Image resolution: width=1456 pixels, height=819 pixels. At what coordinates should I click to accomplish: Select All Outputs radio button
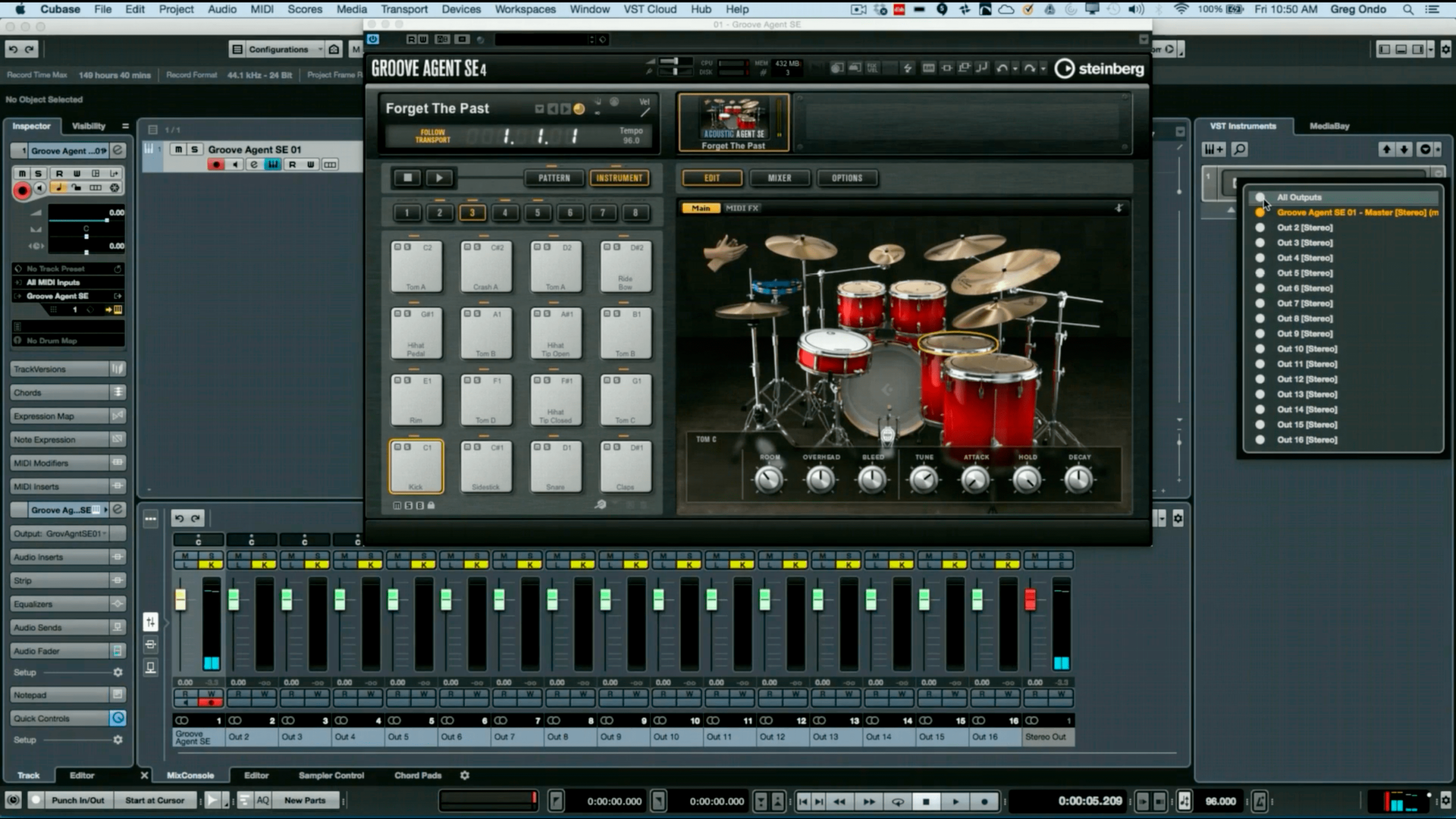[1260, 197]
